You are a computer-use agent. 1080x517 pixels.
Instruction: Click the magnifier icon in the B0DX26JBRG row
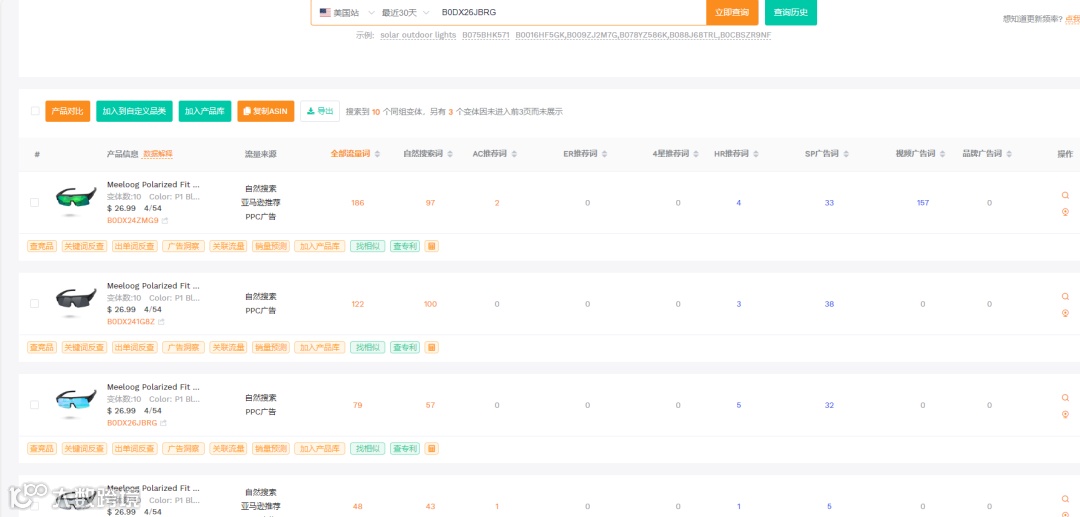click(1066, 398)
